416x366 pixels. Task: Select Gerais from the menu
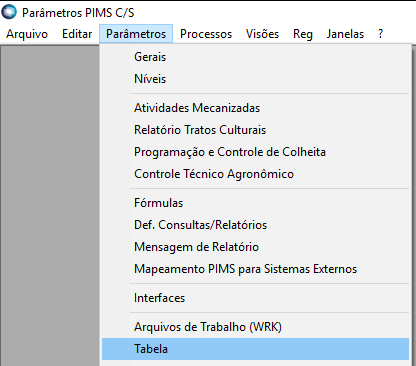255,57
